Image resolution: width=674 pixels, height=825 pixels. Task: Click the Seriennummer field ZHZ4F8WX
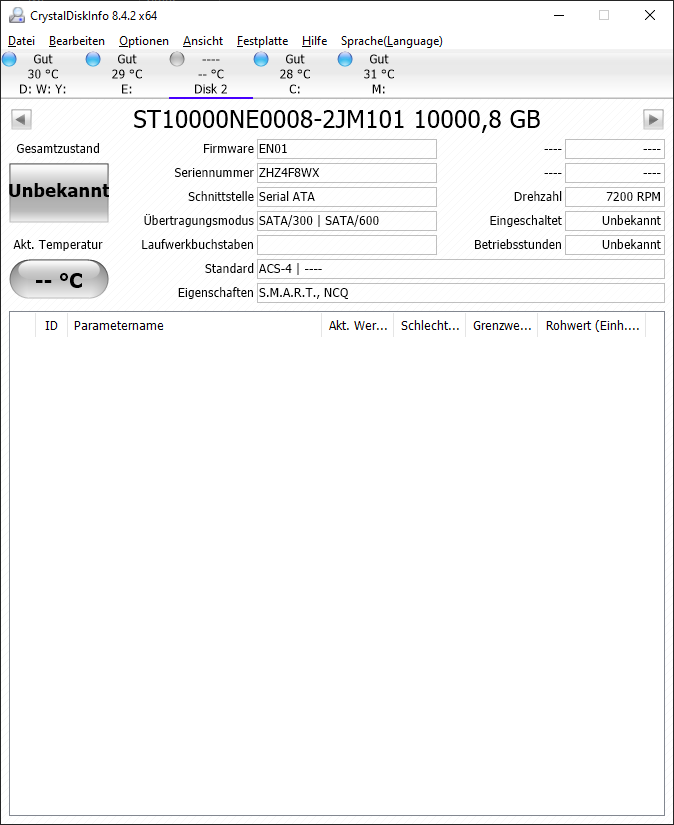tap(347, 173)
